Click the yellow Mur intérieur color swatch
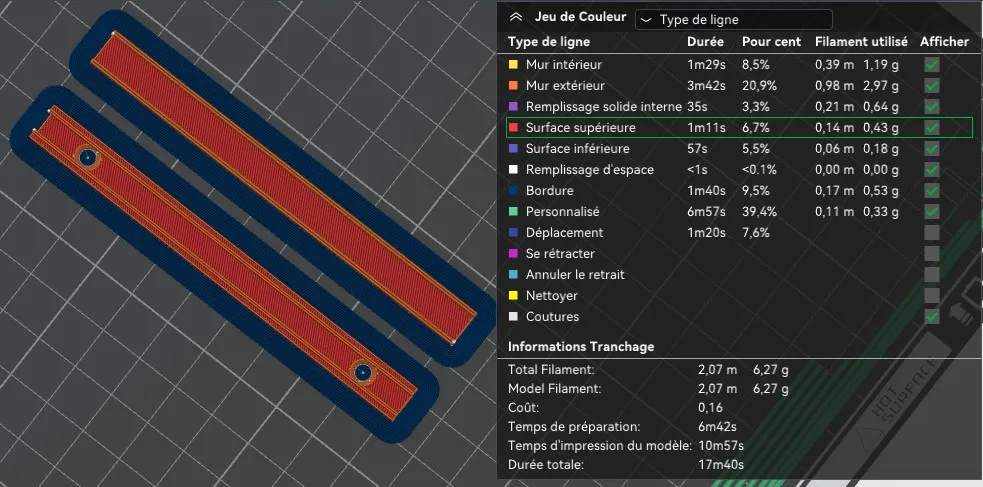 [x=513, y=65]
